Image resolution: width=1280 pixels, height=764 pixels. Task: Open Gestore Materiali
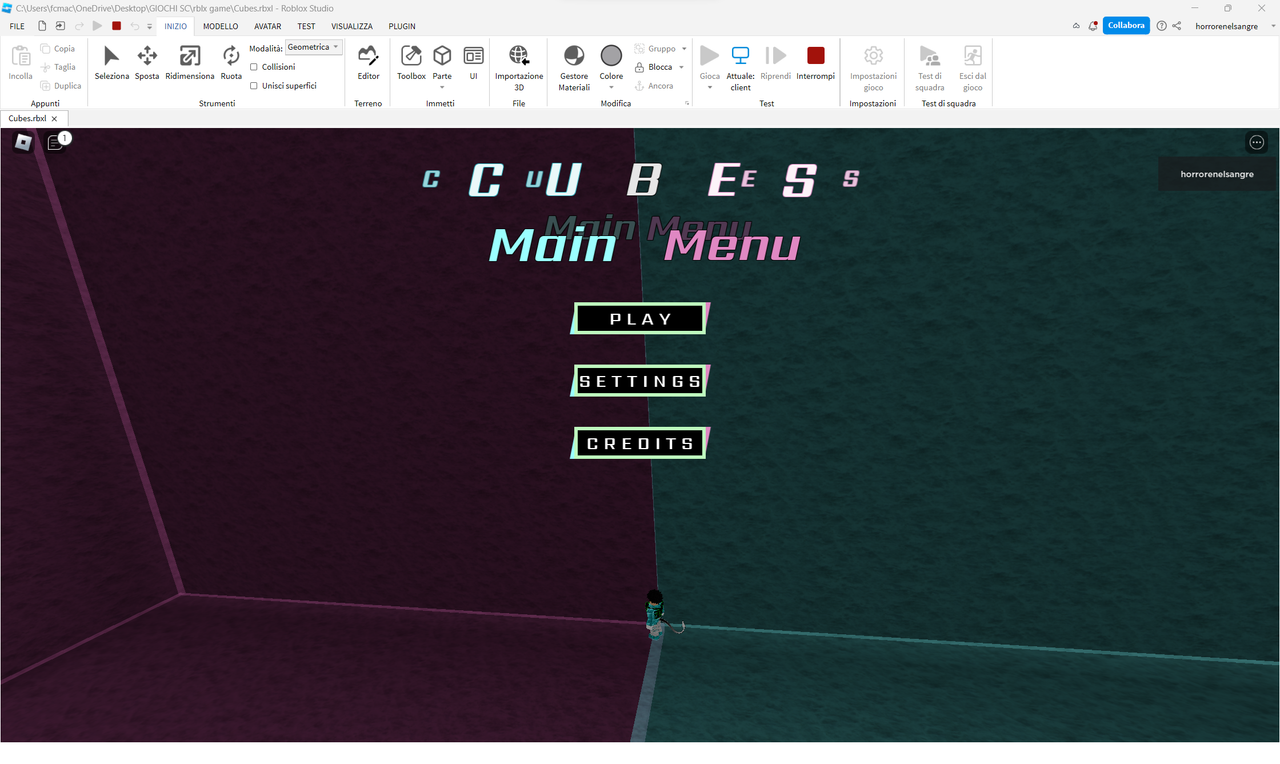(x=574, y=68)
